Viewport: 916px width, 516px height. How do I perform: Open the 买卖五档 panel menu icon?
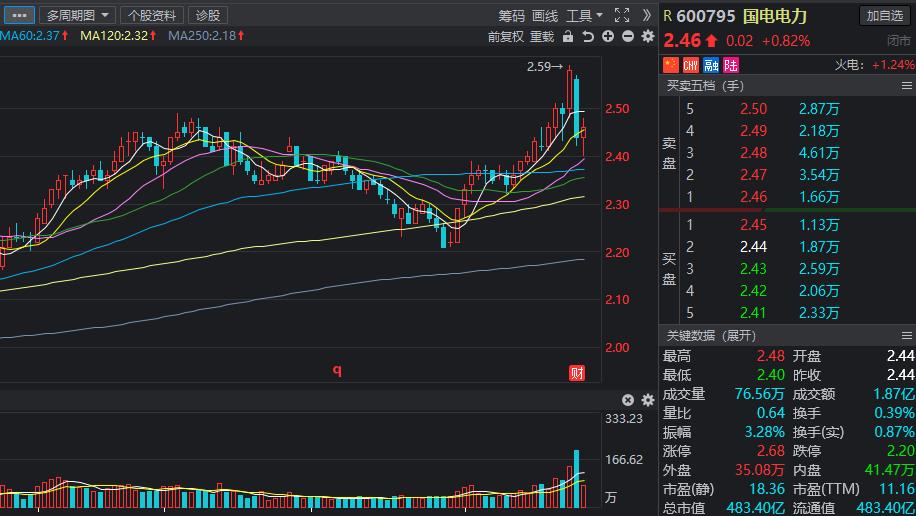click(907, 86)
